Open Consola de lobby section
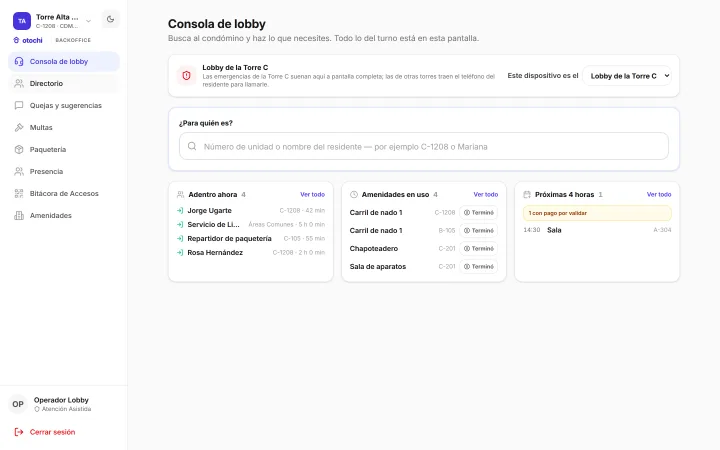 [x=64, y=62]
